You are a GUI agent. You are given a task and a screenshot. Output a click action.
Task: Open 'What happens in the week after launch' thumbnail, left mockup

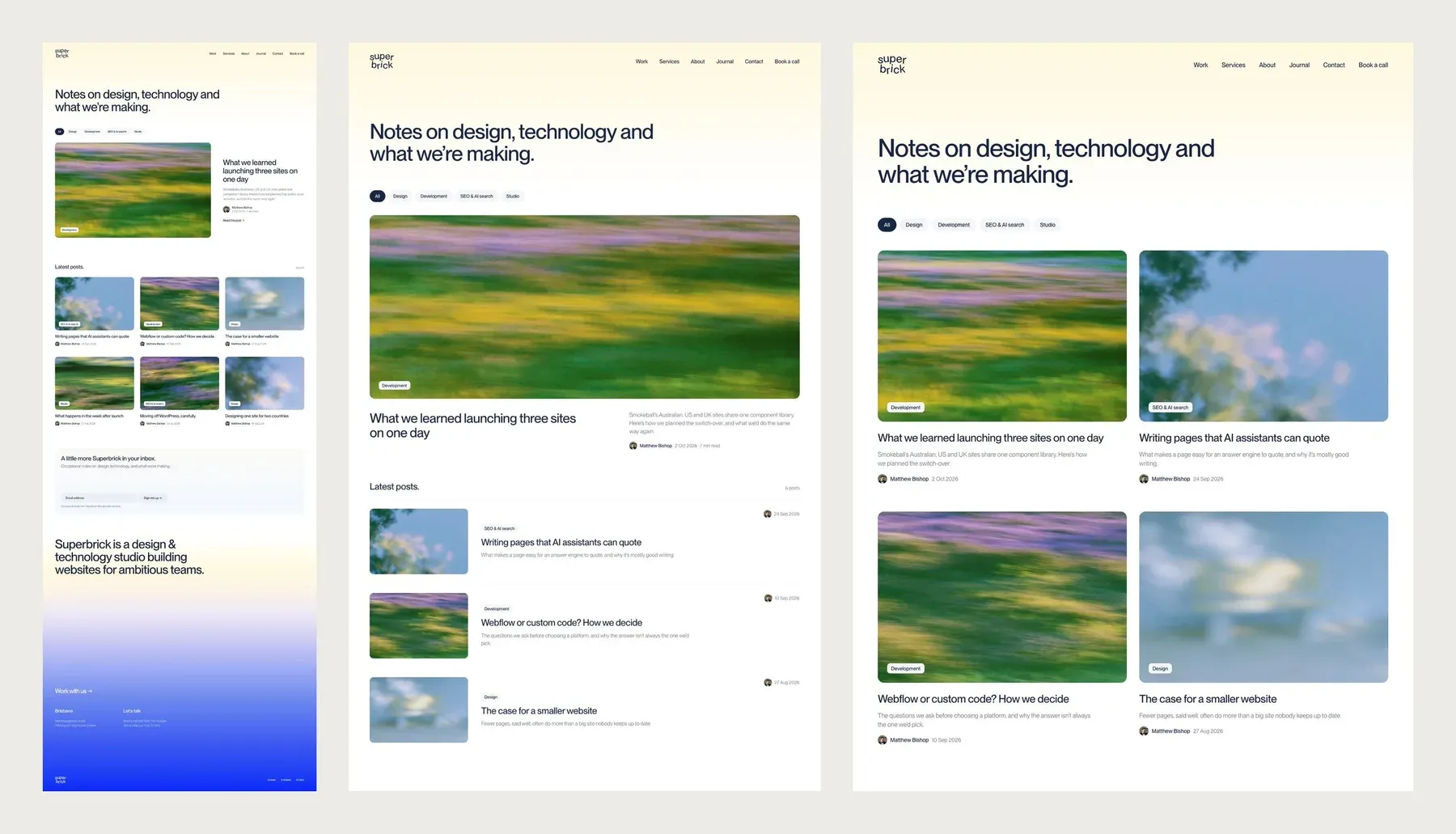[x=95, y=383]
